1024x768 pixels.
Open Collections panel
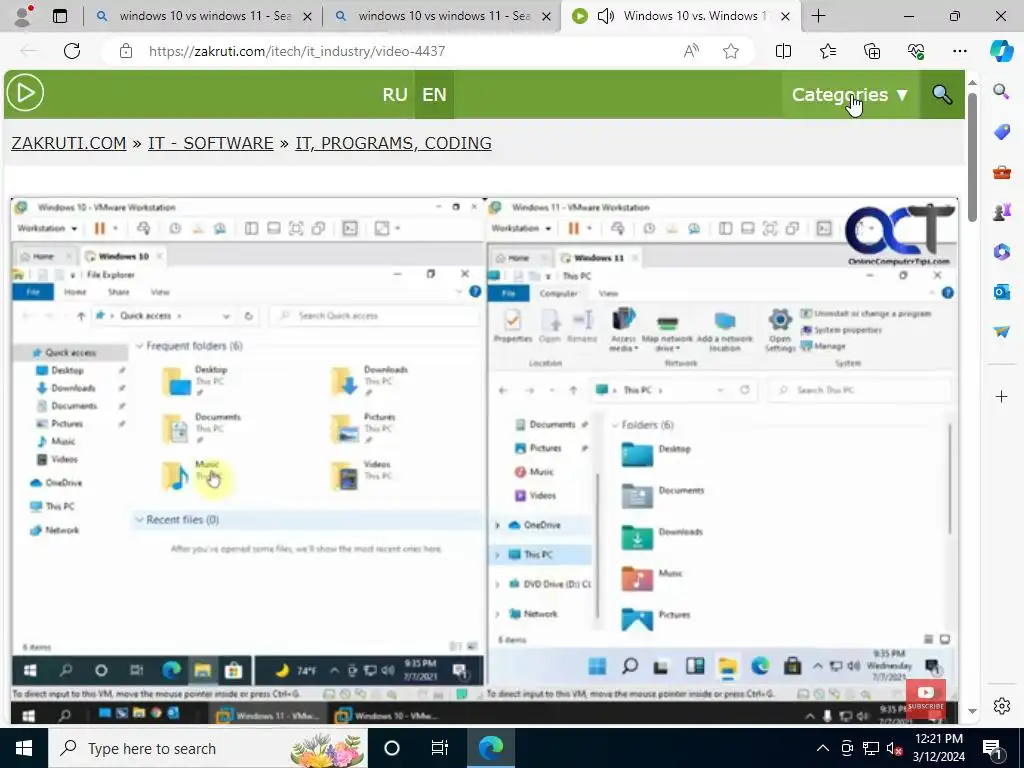pos(872,51)
